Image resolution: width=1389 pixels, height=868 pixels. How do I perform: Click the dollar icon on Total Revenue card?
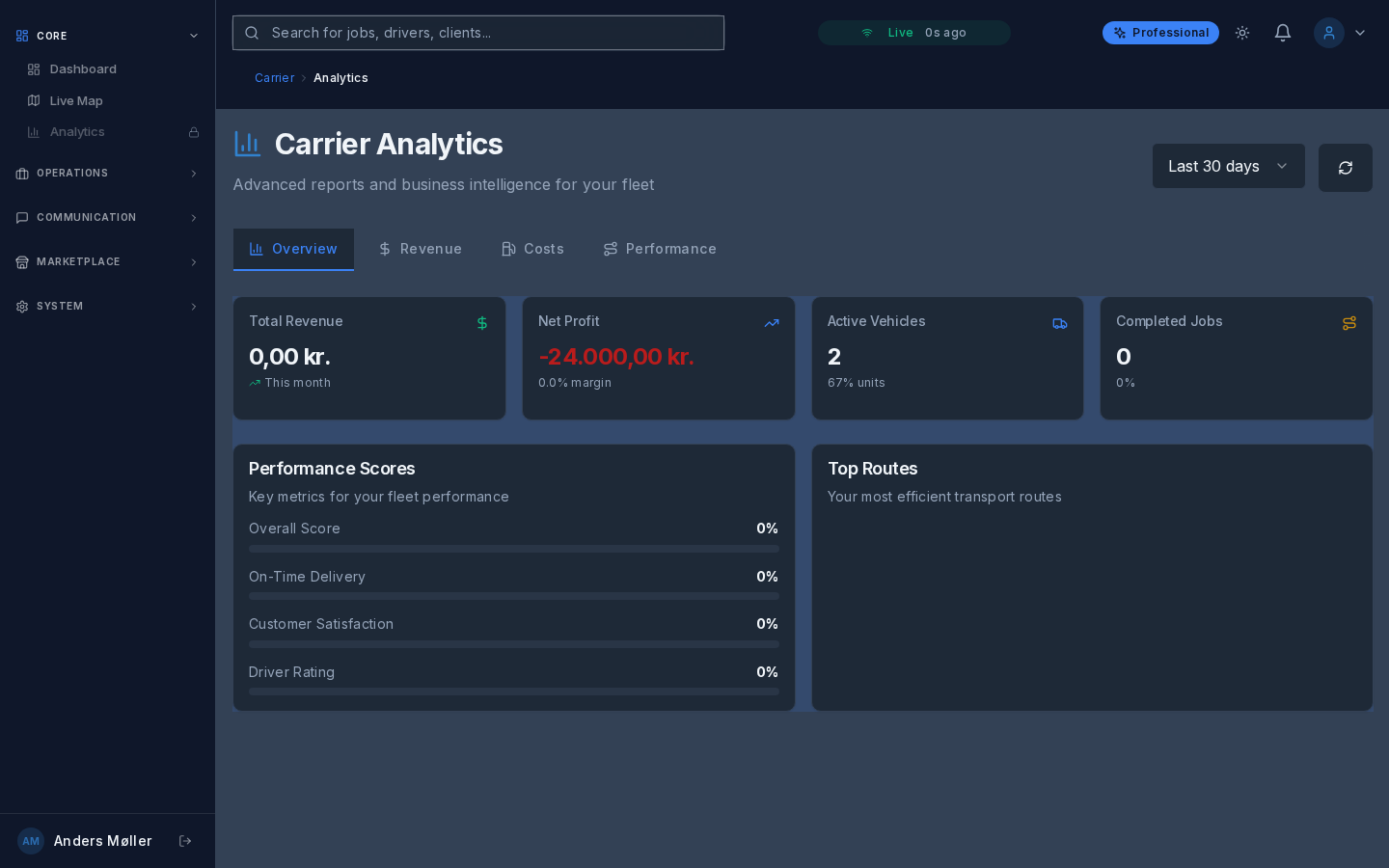482,323
